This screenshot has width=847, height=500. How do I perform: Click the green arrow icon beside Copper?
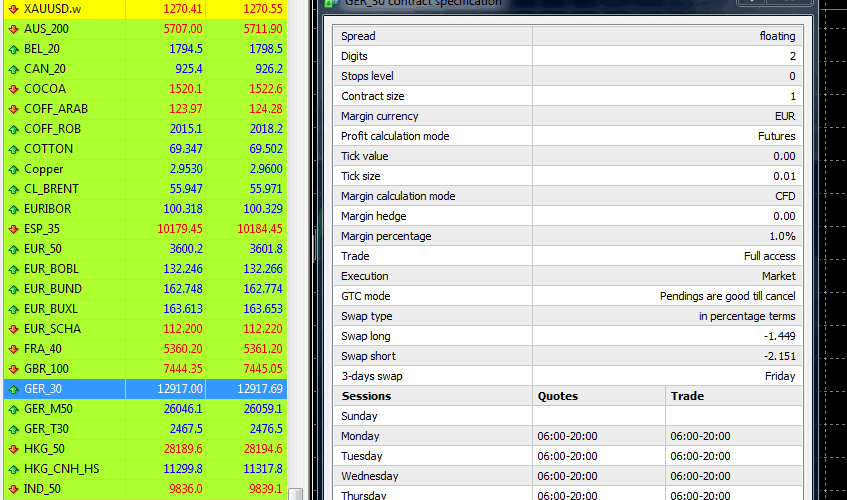coord(14,169)
